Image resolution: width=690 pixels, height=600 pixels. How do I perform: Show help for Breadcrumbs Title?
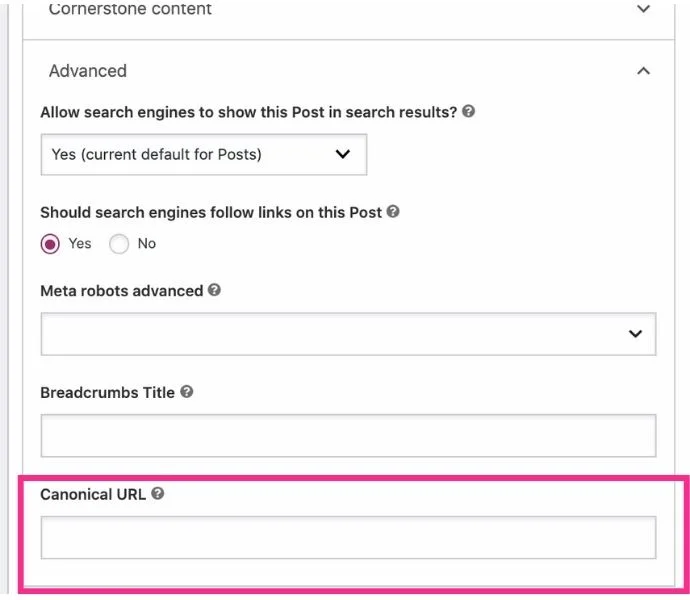[x=186, y=392]
